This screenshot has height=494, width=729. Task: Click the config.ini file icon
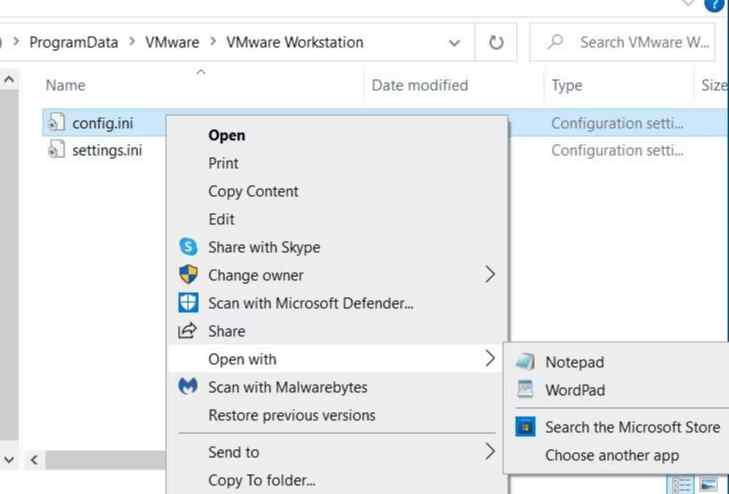pos(56,122)
